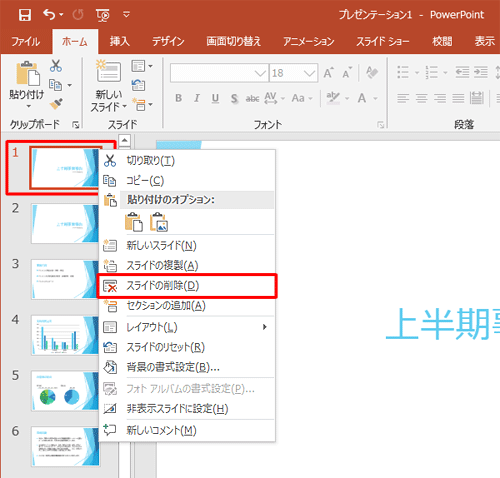Choose セクションの追加(A) menu item
This screenshot has width=500, height=478.
click(187, 306)
